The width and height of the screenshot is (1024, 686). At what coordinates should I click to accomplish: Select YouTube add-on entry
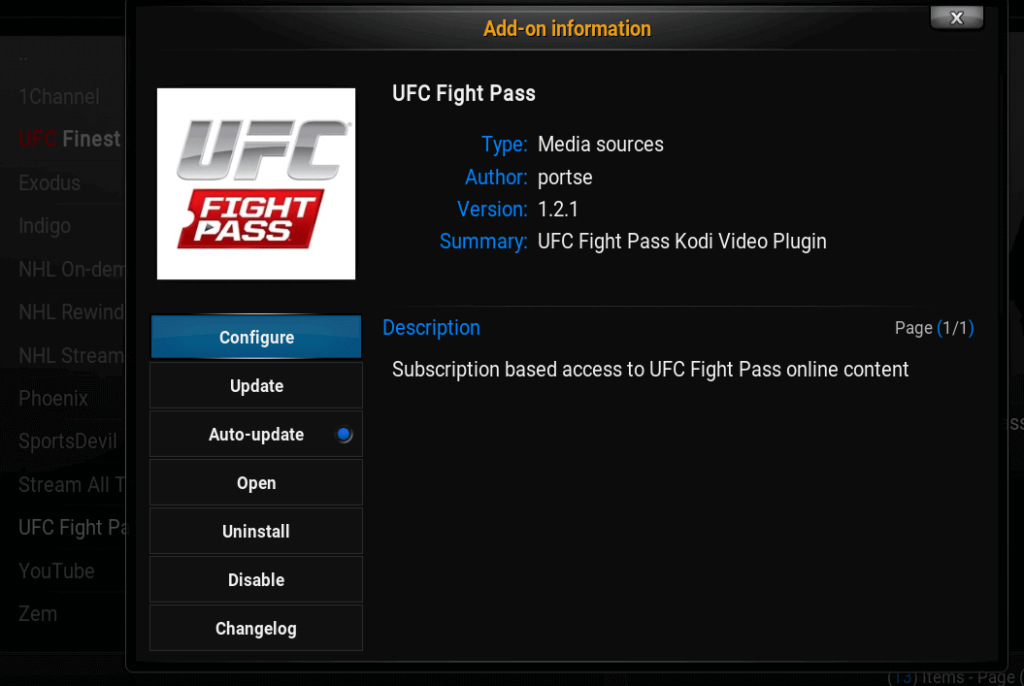(56, 571)
